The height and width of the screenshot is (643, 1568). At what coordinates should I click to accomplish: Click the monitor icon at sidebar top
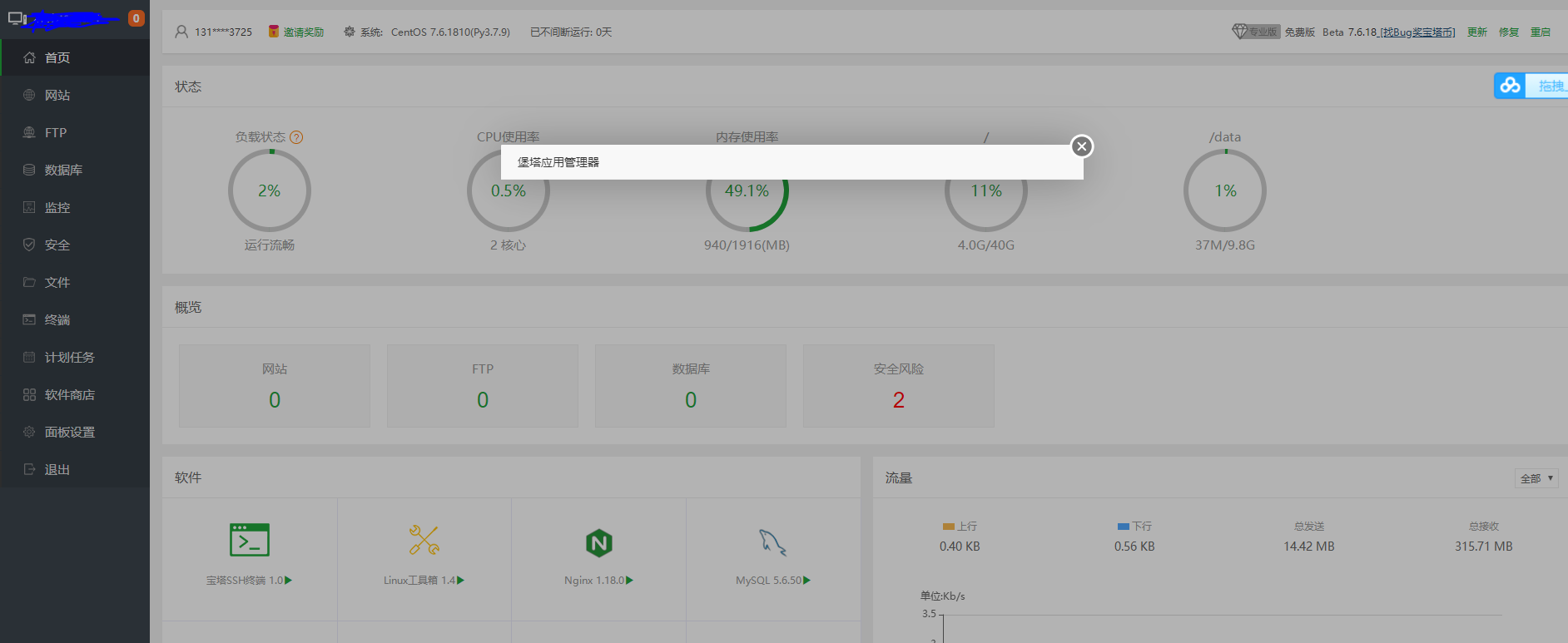click(x=17, y=18)
